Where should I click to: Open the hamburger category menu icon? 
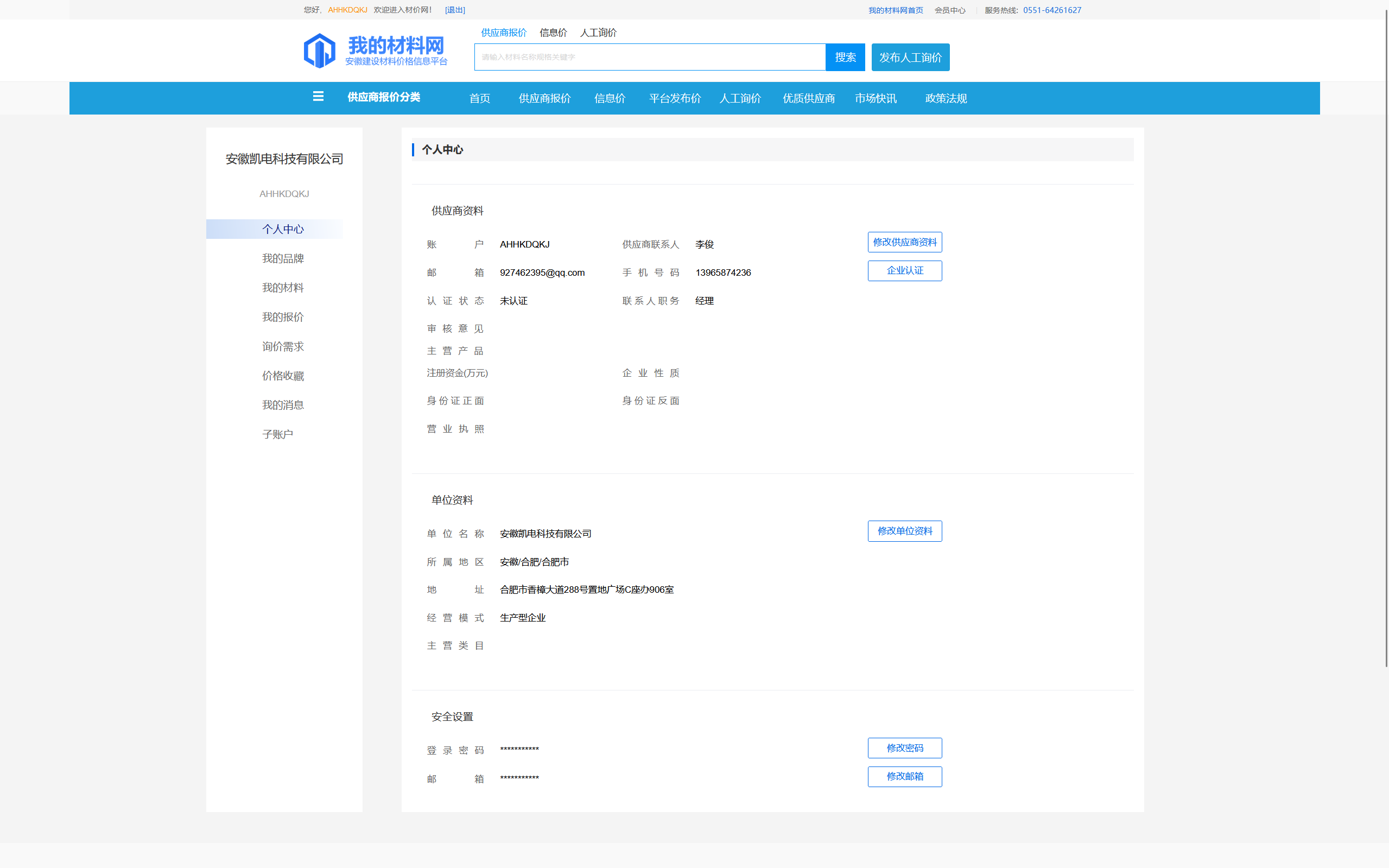coord(318,97)
